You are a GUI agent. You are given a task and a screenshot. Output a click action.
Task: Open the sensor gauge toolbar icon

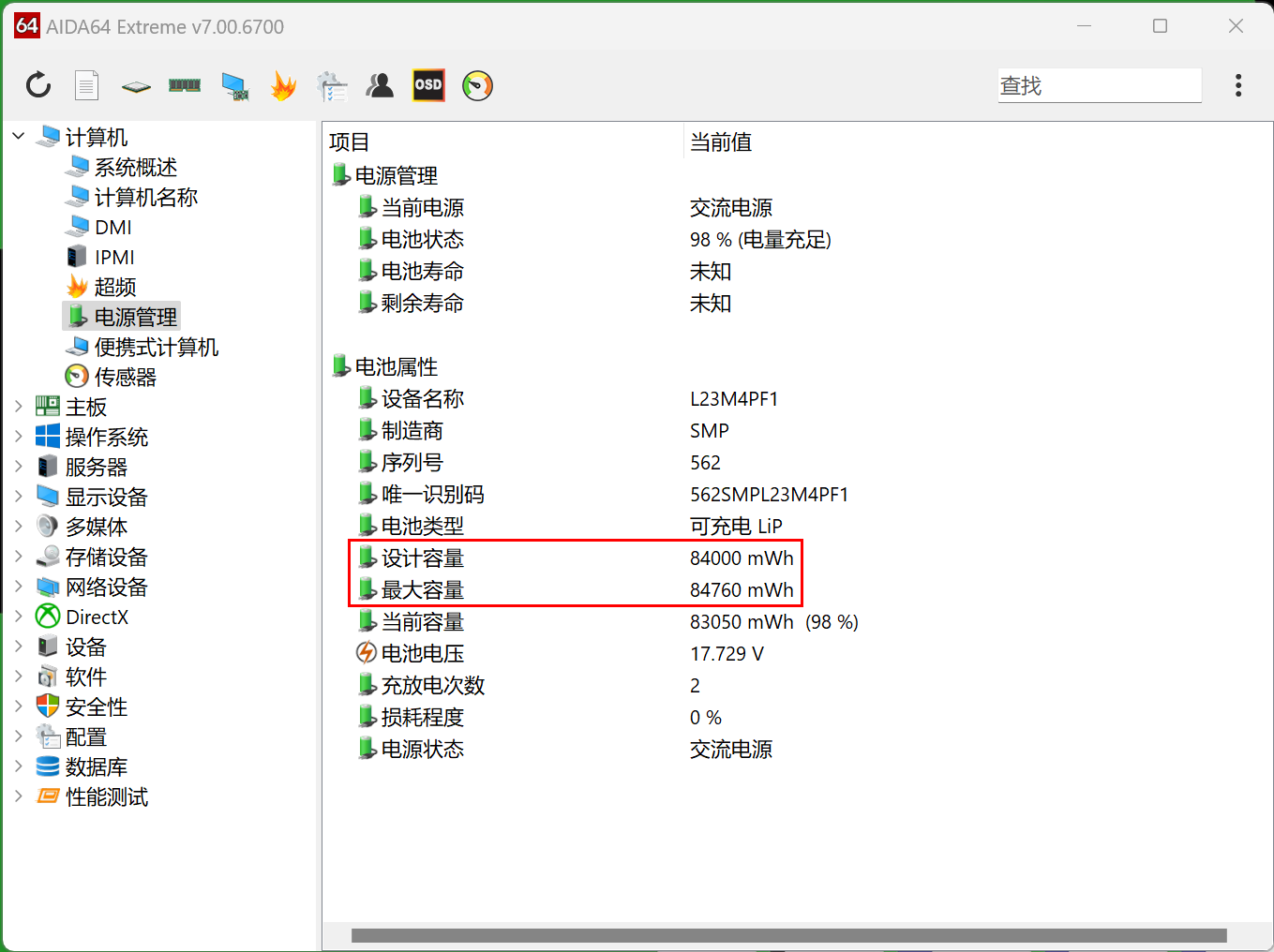(477, 85)
